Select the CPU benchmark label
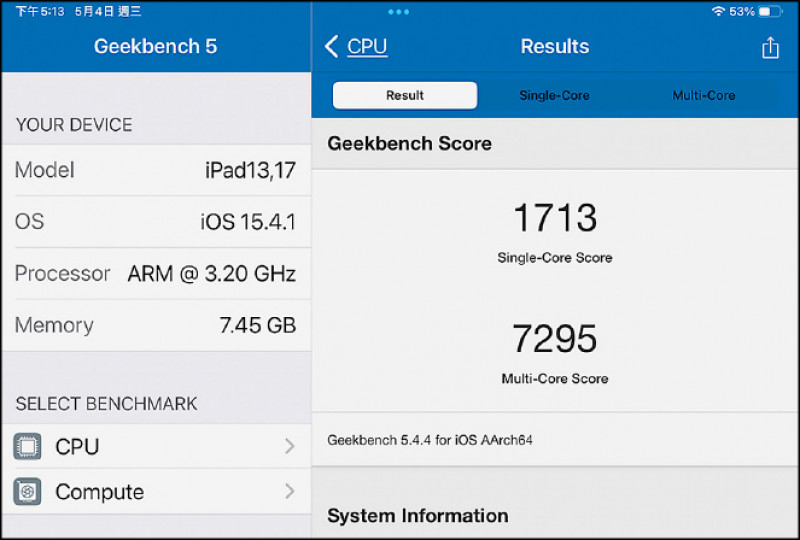Screen dimensions: 800x540 tap(77, 447)
